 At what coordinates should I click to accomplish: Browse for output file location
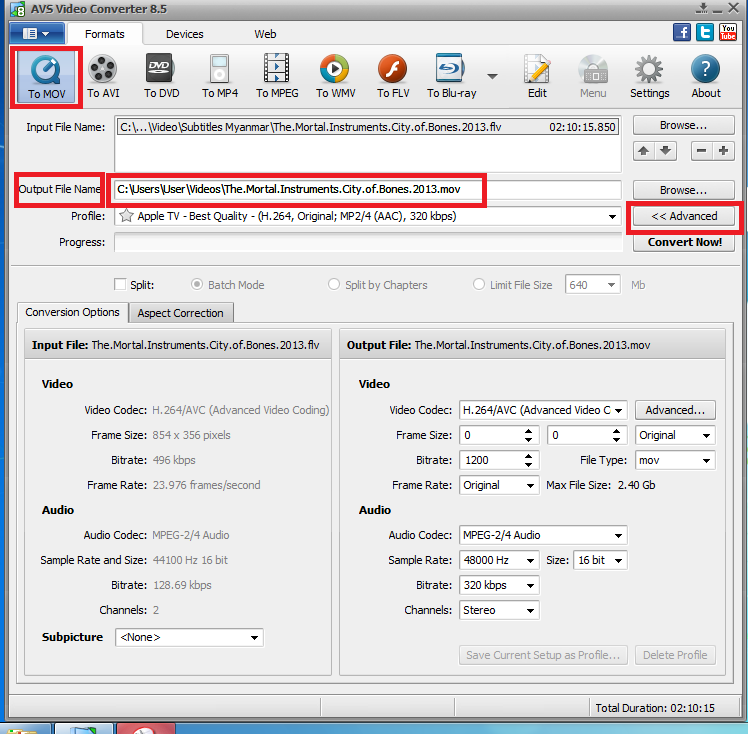coord(683,190)
